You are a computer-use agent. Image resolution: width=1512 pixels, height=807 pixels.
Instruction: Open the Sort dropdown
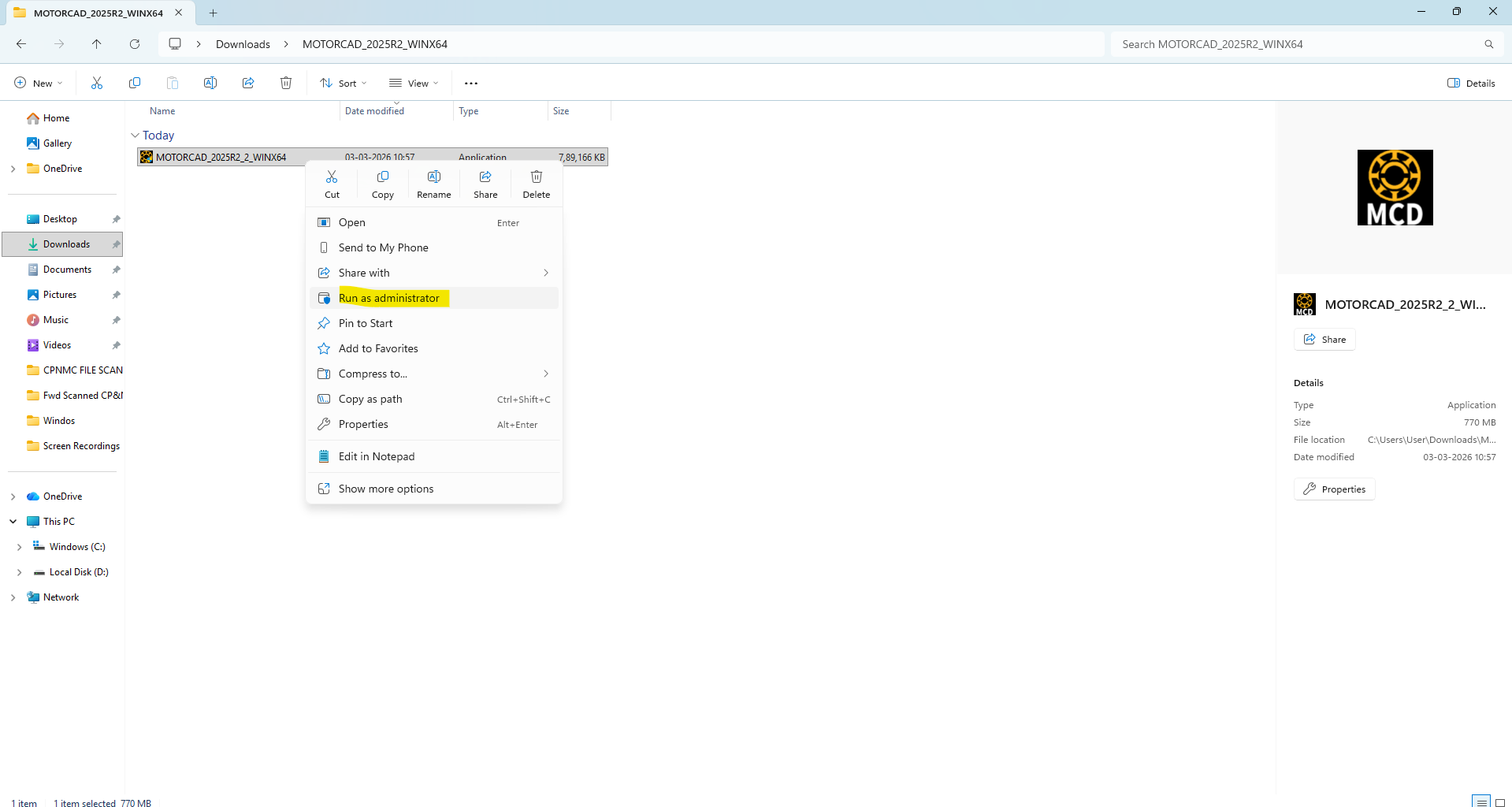click(x=344, y=84)
